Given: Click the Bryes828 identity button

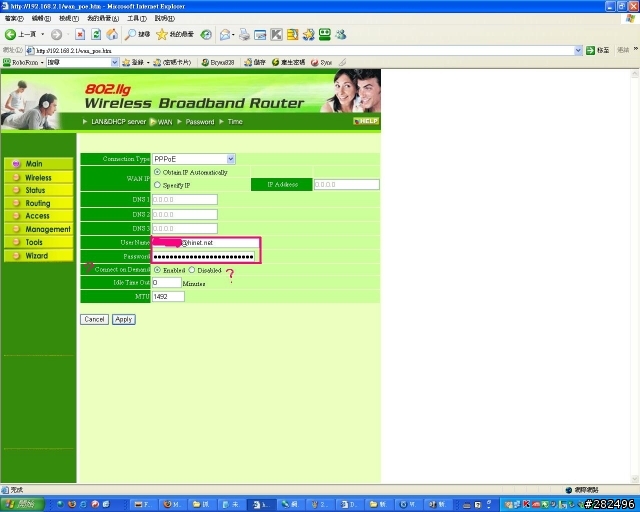Looking at the screenshot, I should (218, 62).
